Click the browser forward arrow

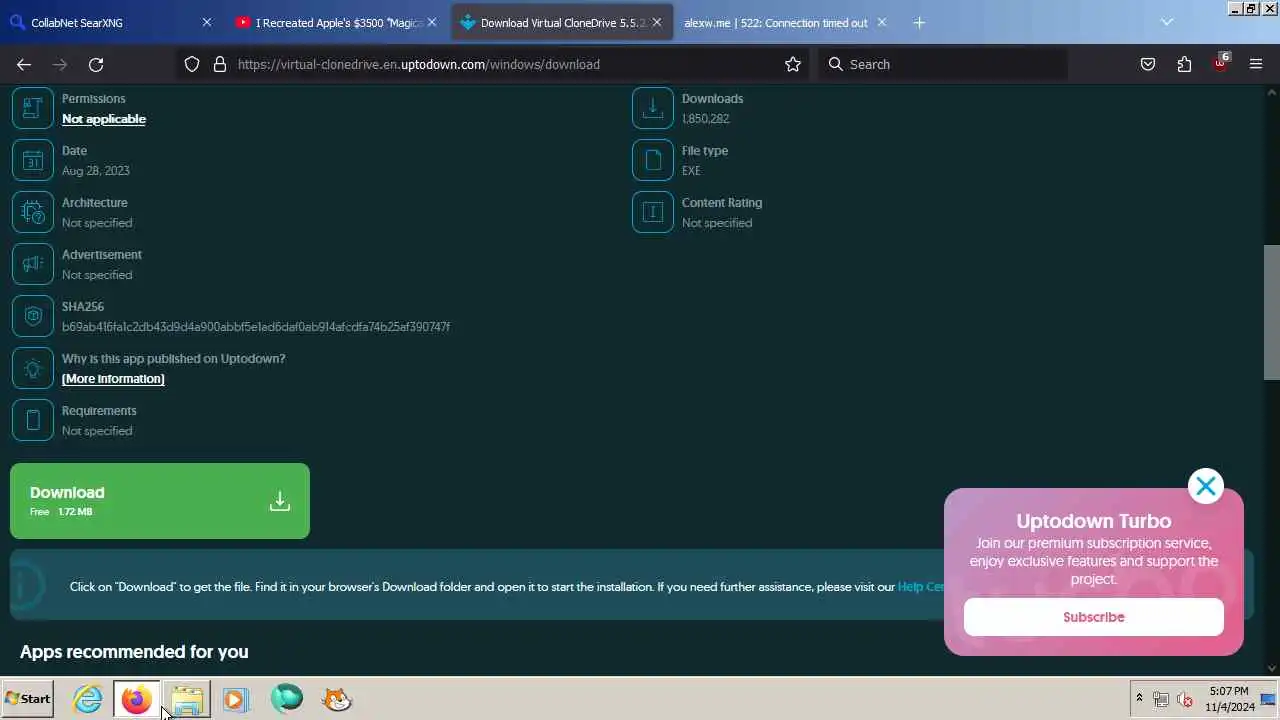60,64
